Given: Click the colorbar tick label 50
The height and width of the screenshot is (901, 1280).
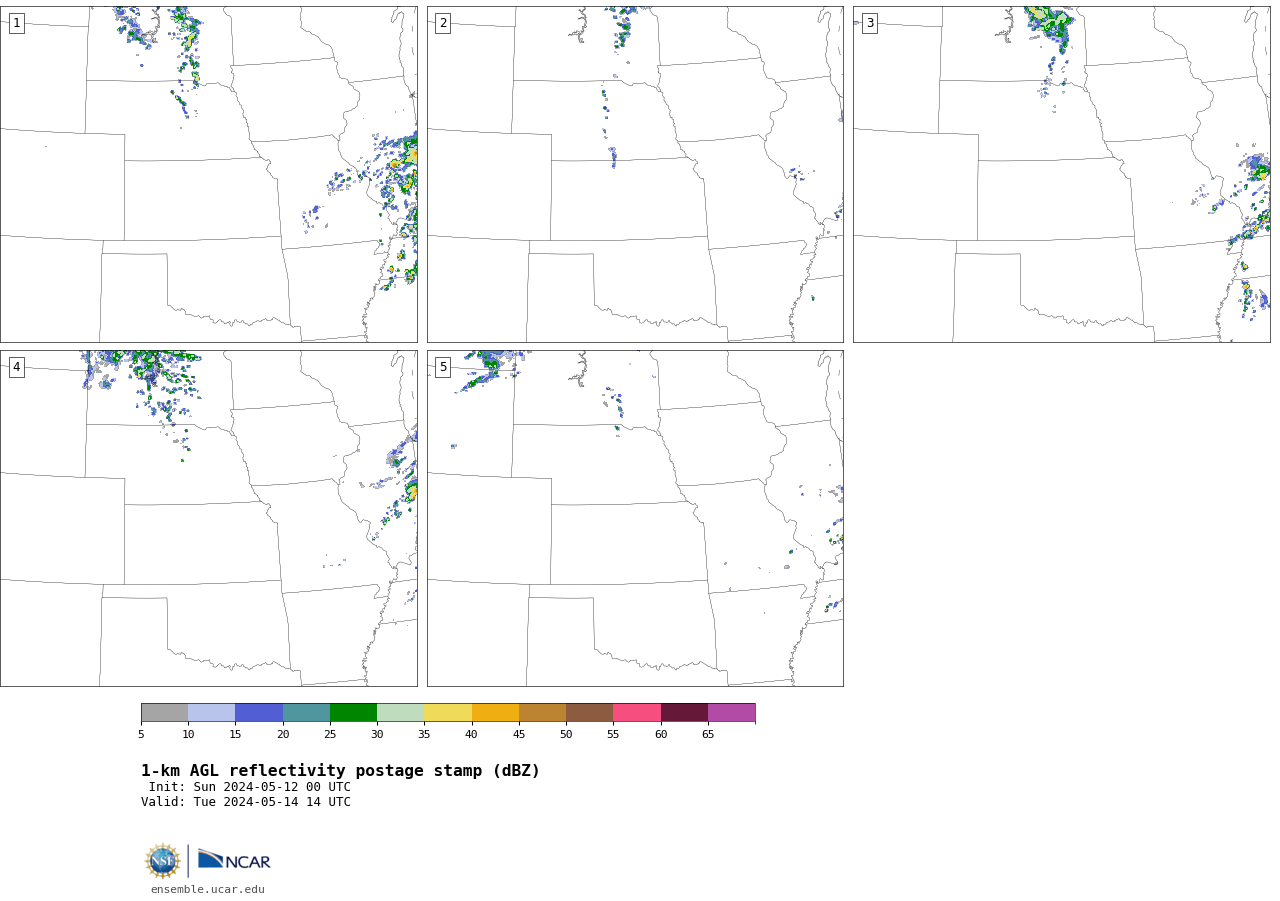Looking at the screenshot, I should [566, 735].
